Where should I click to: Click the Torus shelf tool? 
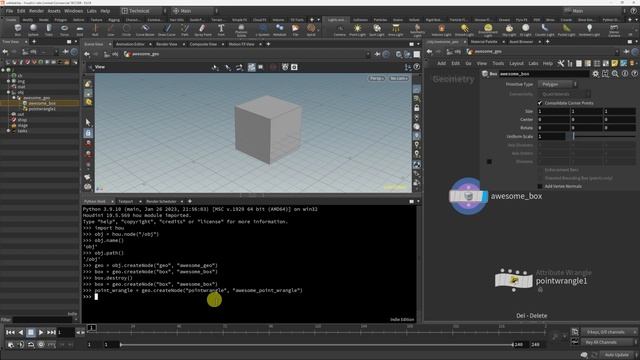click(x=64, y=30)
